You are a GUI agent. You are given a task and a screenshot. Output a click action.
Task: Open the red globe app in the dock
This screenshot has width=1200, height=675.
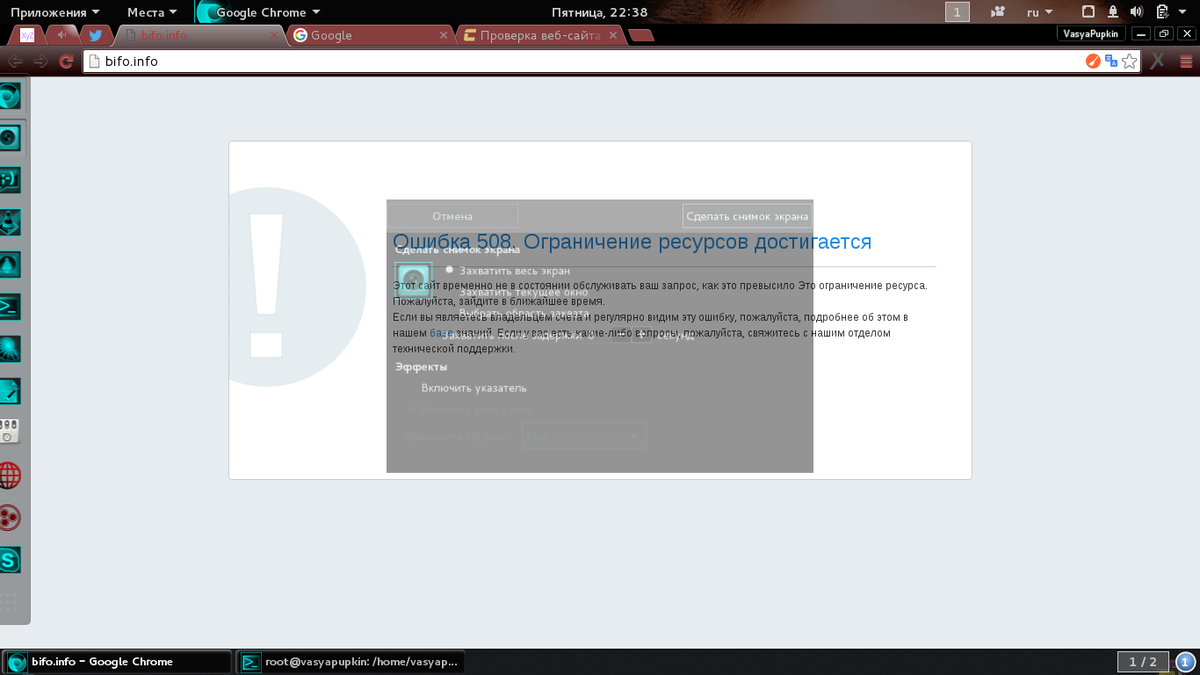point(10,475)
